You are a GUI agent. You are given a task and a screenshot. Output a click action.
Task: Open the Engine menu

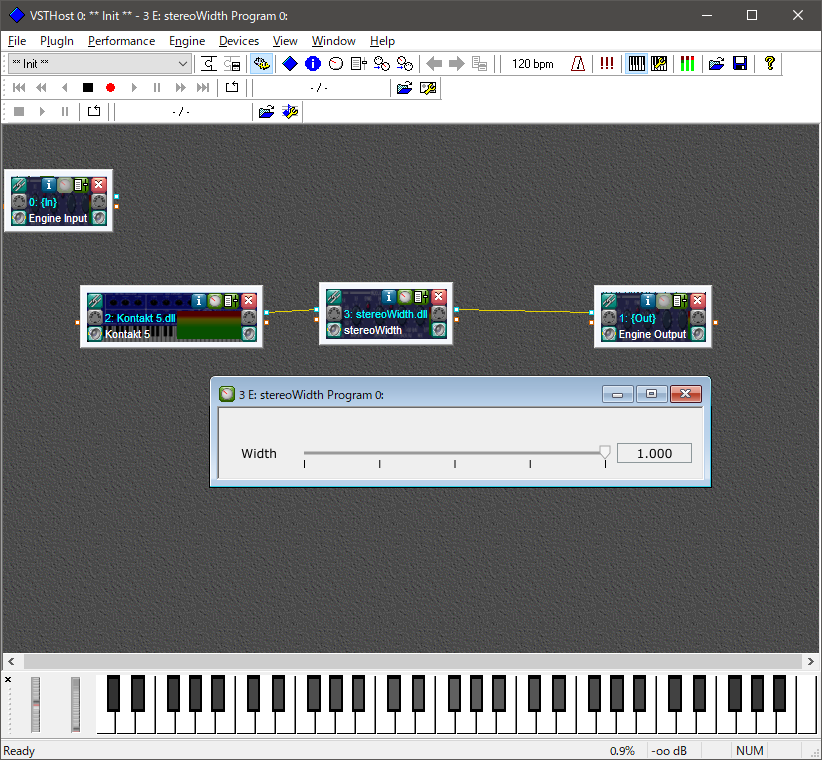pyautogui.click(x=187, y=41)
